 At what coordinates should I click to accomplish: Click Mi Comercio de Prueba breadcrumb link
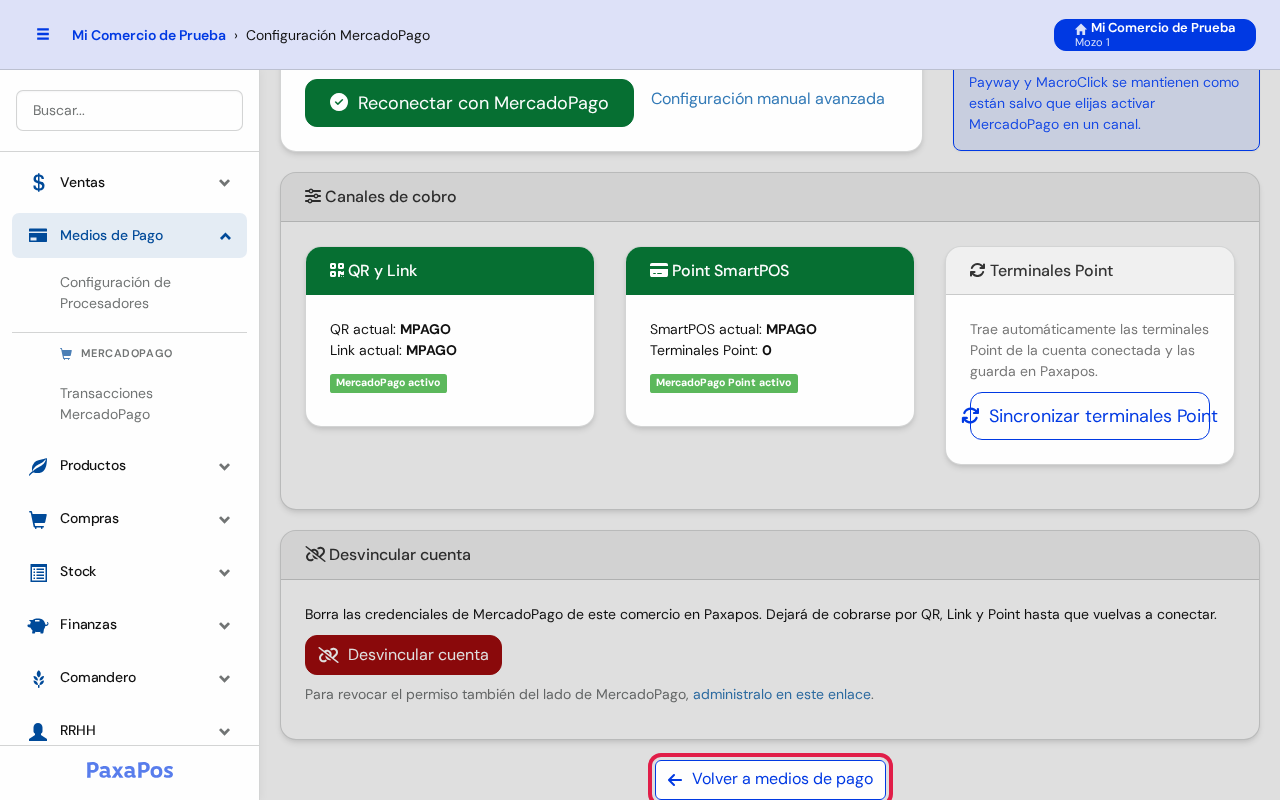[x=149, y=35]
